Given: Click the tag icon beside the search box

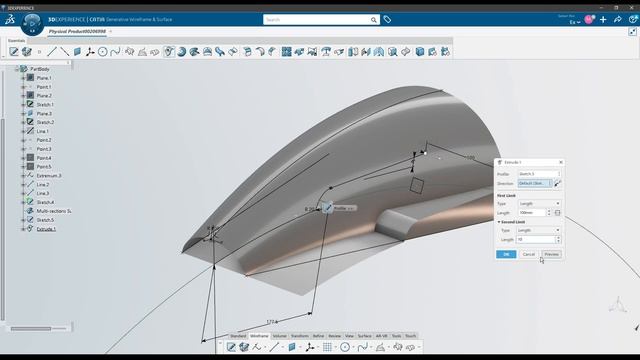Looking at the screenshot, I should pos(387,19).
